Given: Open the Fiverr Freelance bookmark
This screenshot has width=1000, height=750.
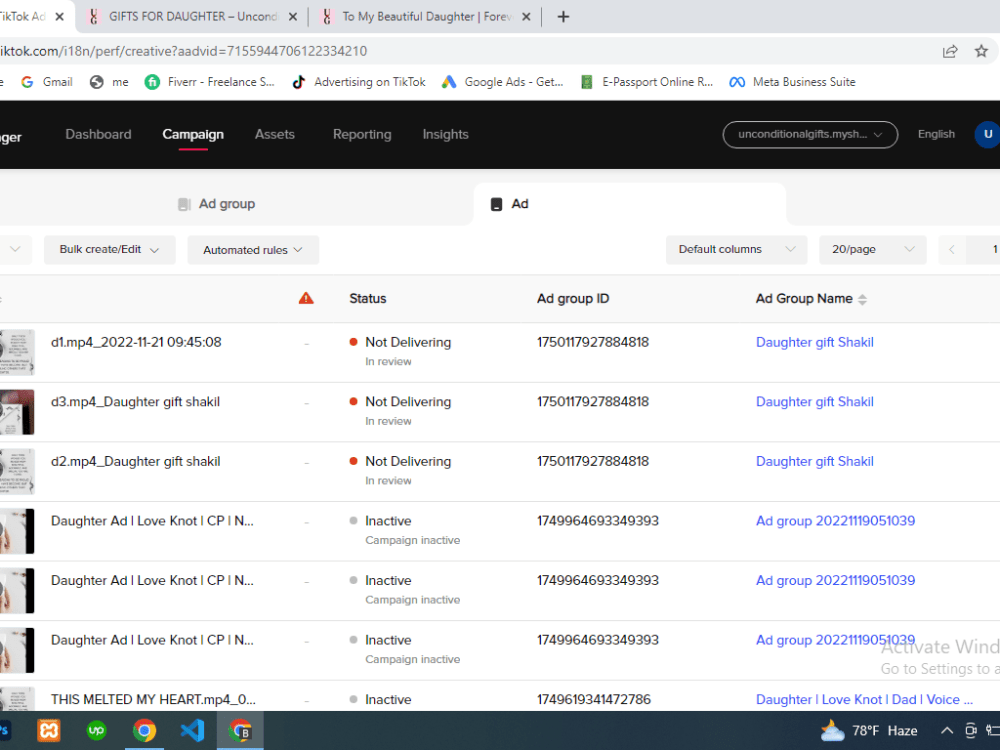Looking at the screenshot, I should pyautogui.click(x=210, y=82).
